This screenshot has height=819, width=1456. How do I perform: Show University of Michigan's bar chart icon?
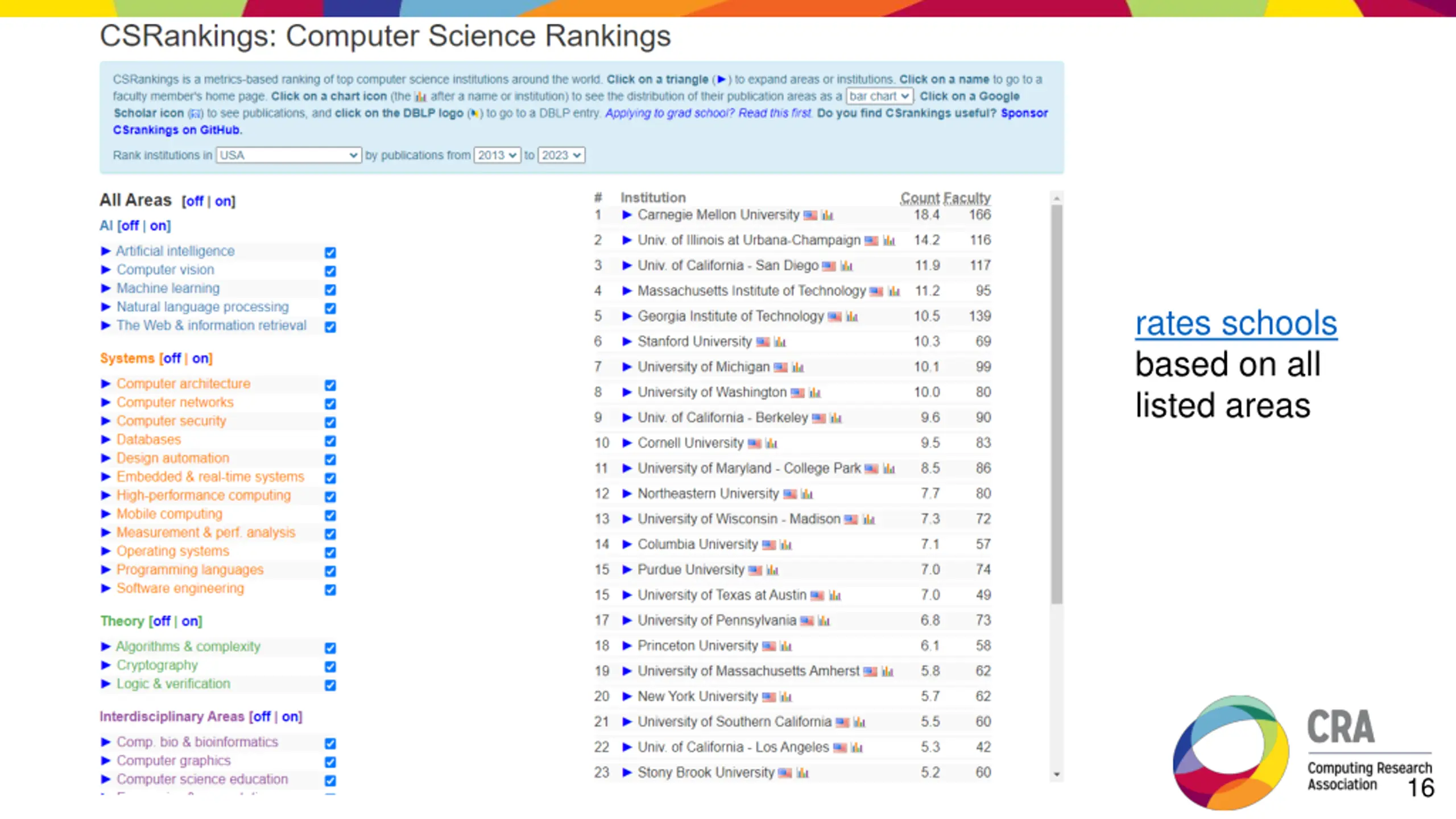click(797, 367)
